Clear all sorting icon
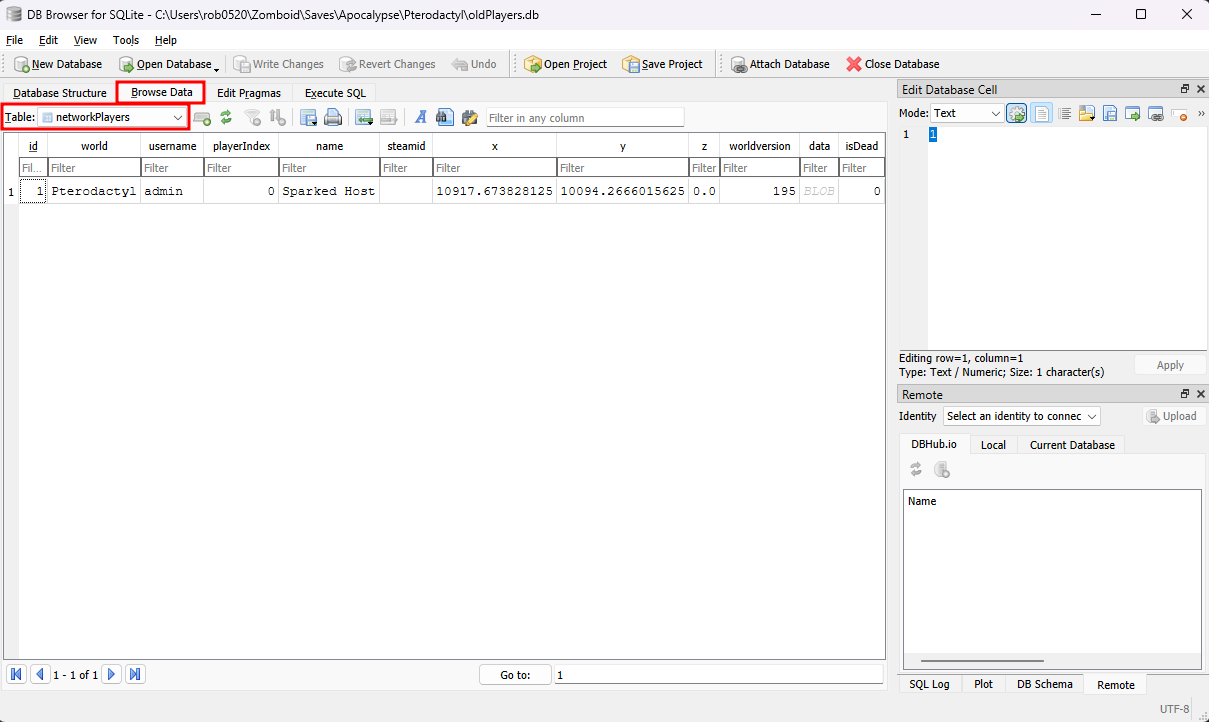 (278, 117)
